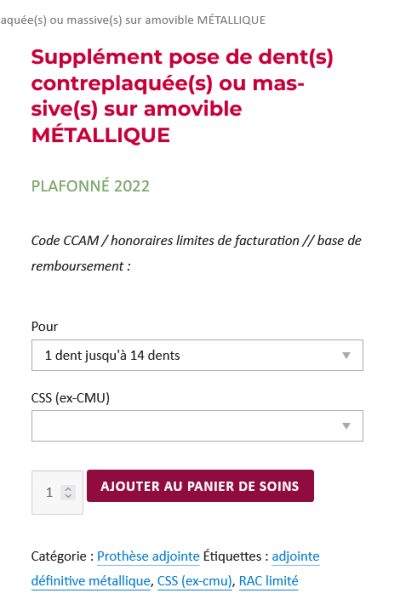Open the "1 dent jusqu'à 14 dents" dropdown
The image size is (400, 616).
pos(197,355)
